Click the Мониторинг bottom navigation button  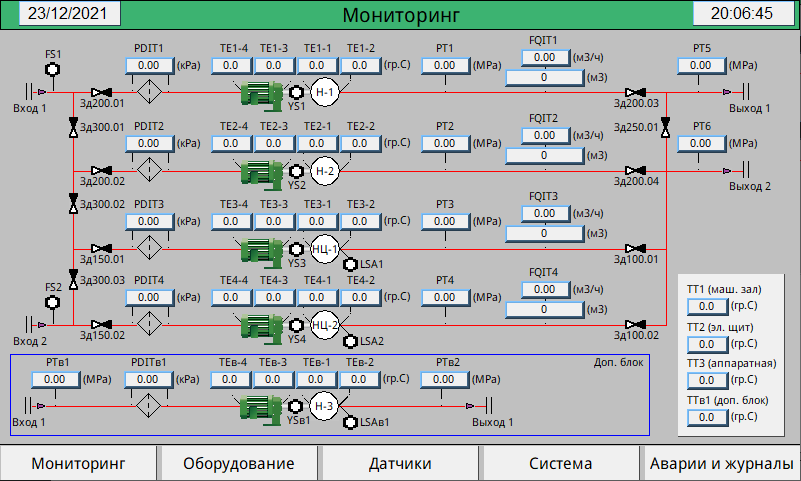pyautogui.click(x=78, y=464)
